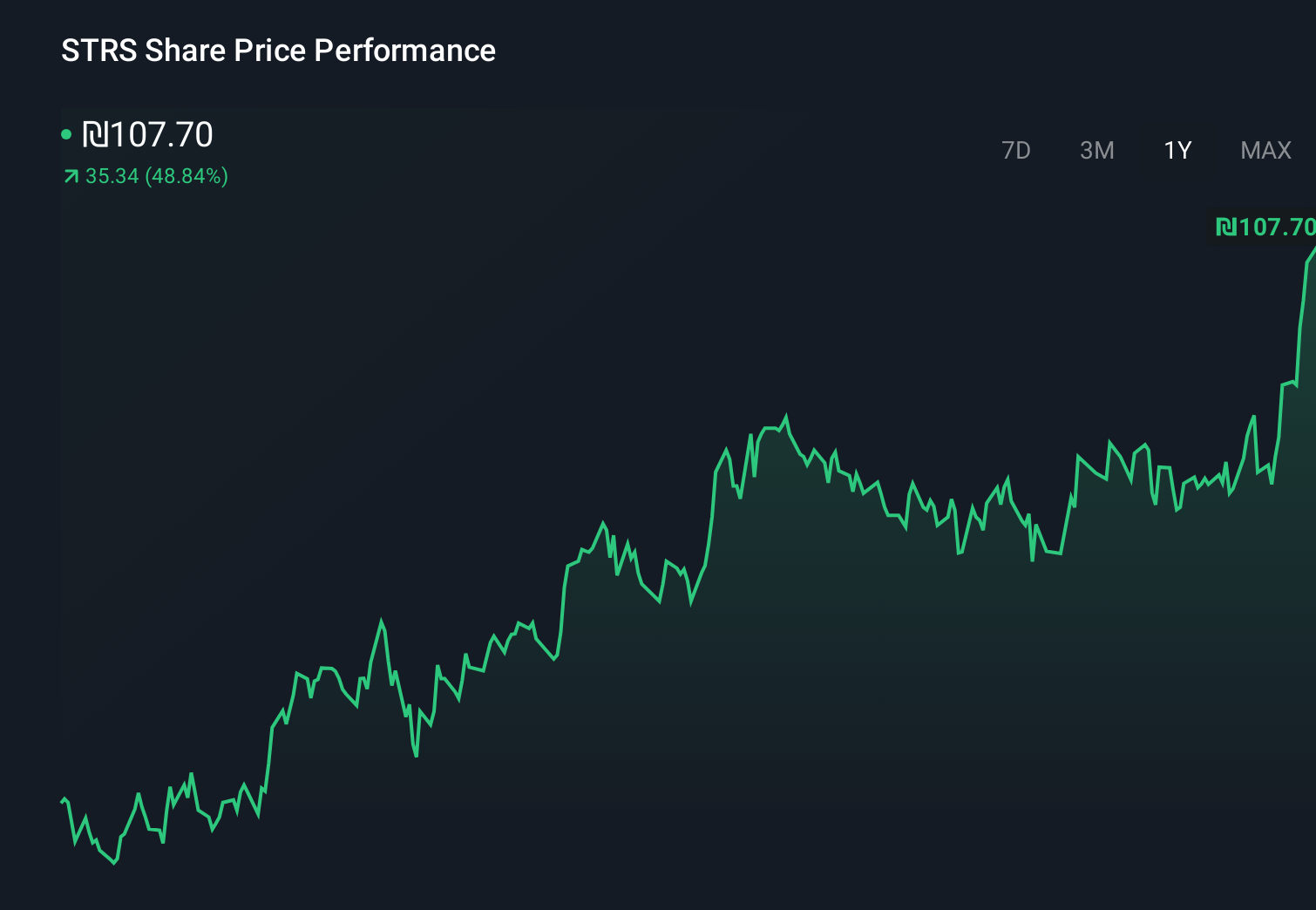The height and width of the screenshot is (910, 1316).
Task: Click the upward trend arrow icon
Action: 69,176
